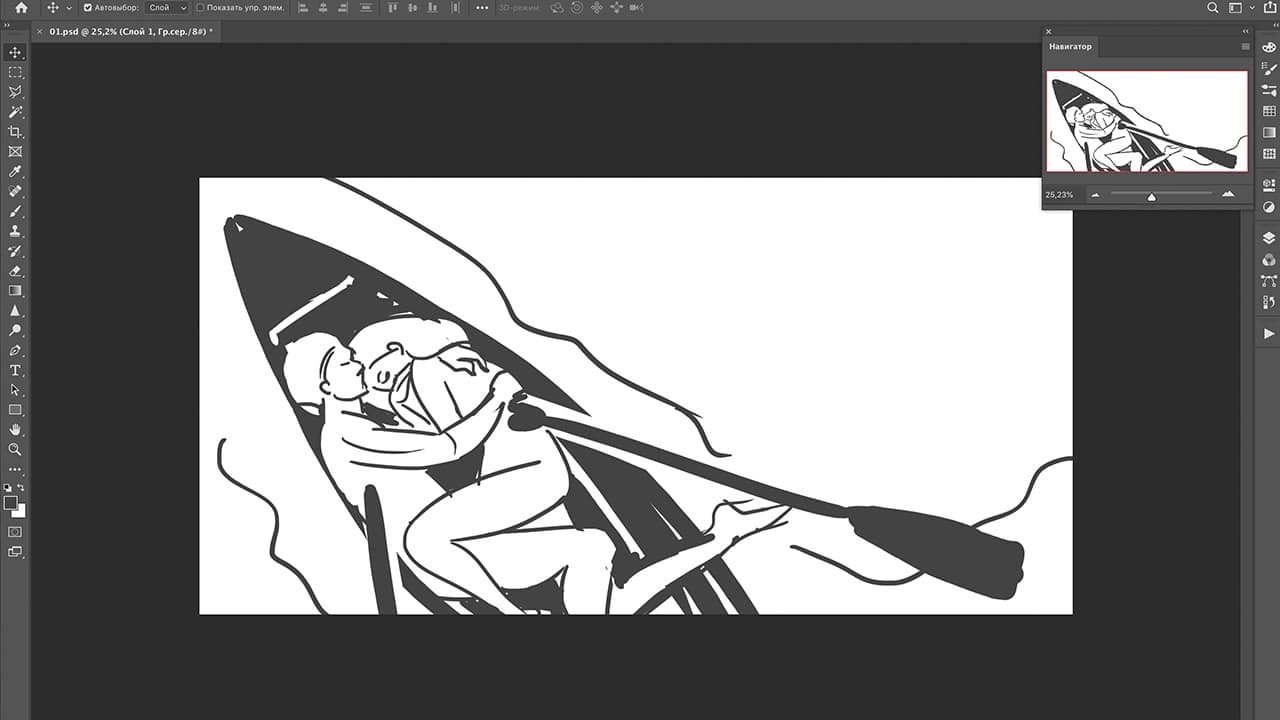Click the 25,23% zoom field
Screen dimensions: 1280x720
[x=1060, y=194]
